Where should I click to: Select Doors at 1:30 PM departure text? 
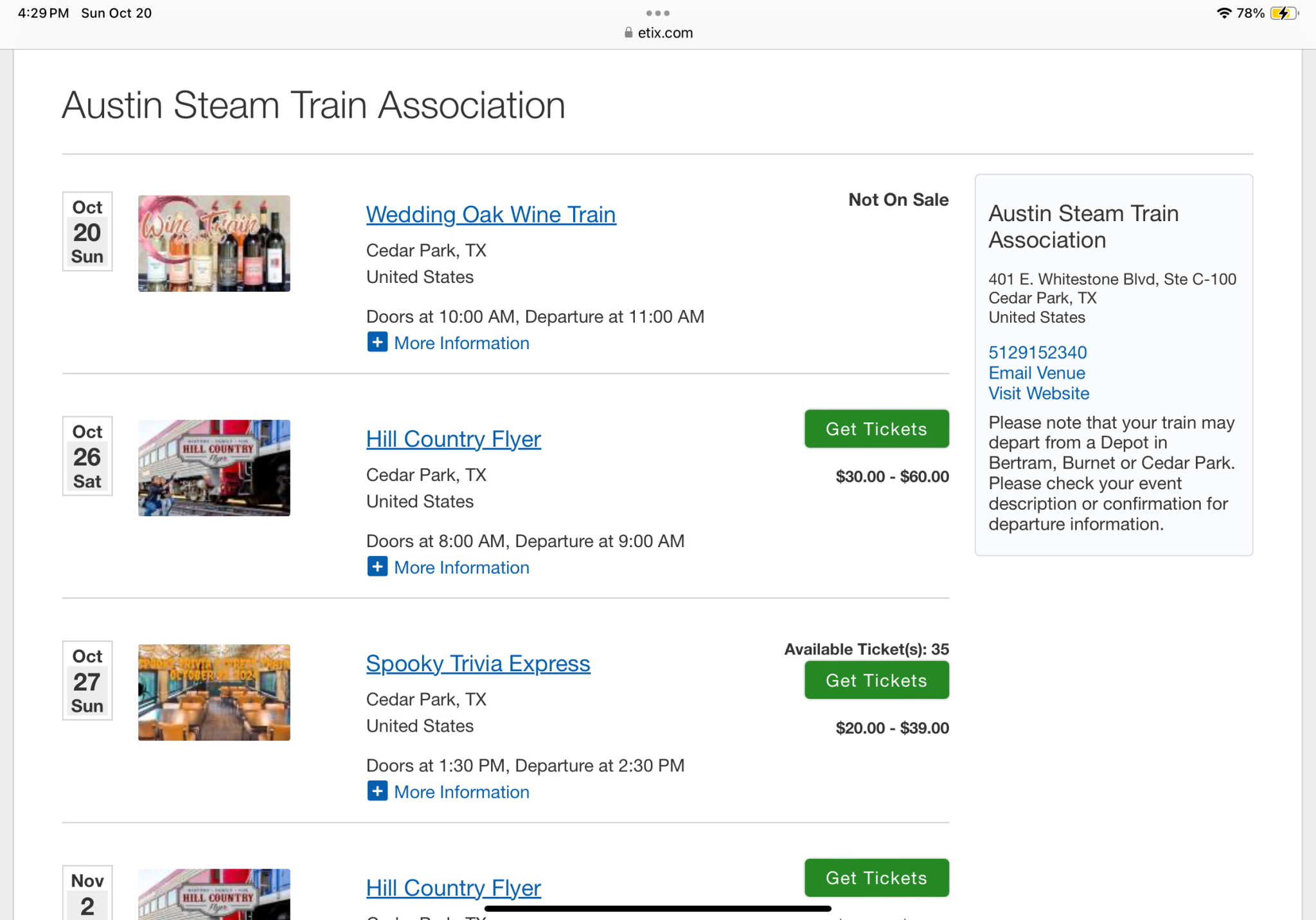(525, 765)
